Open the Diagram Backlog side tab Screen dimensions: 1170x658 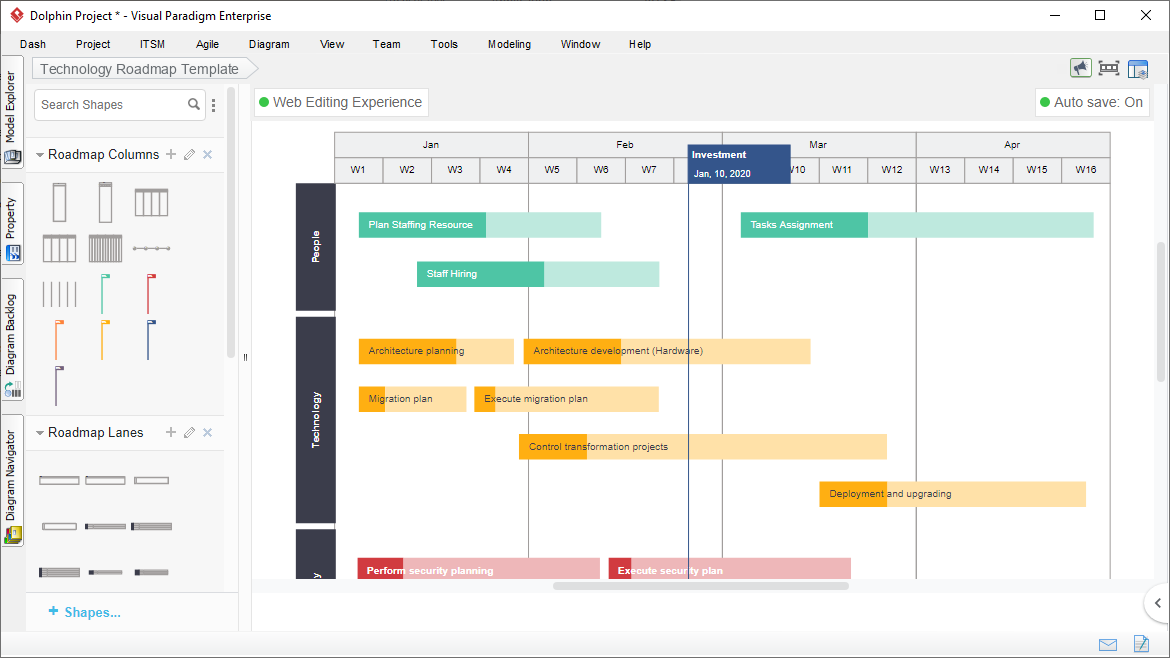[12, 340]
